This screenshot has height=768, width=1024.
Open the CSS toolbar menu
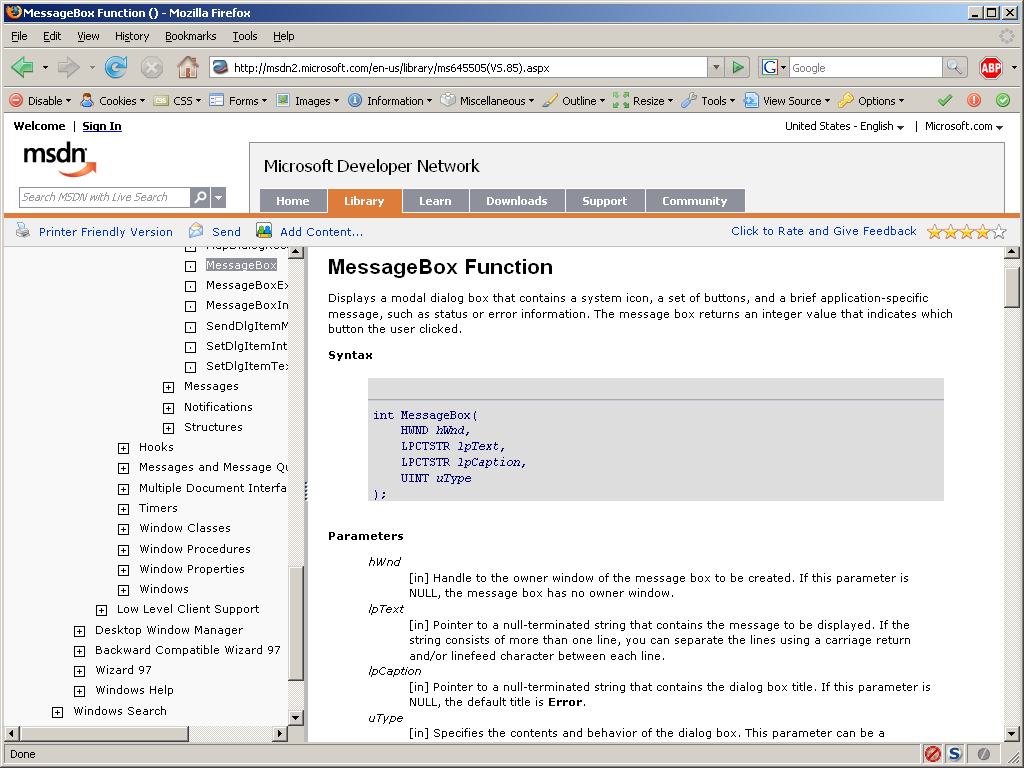click(x=176, y=101)
